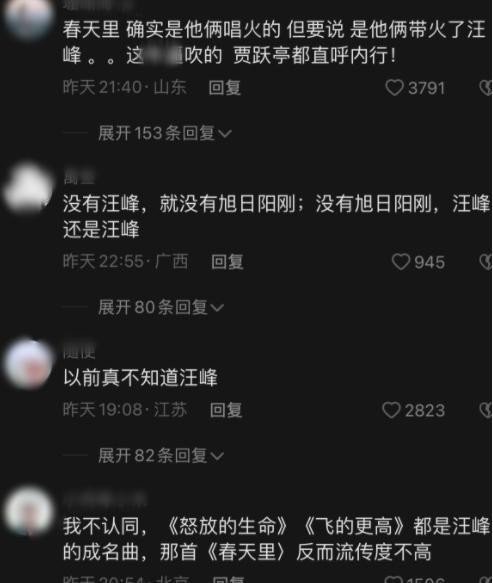Select comment text 以前真不知道汪峰

(140, 379)
